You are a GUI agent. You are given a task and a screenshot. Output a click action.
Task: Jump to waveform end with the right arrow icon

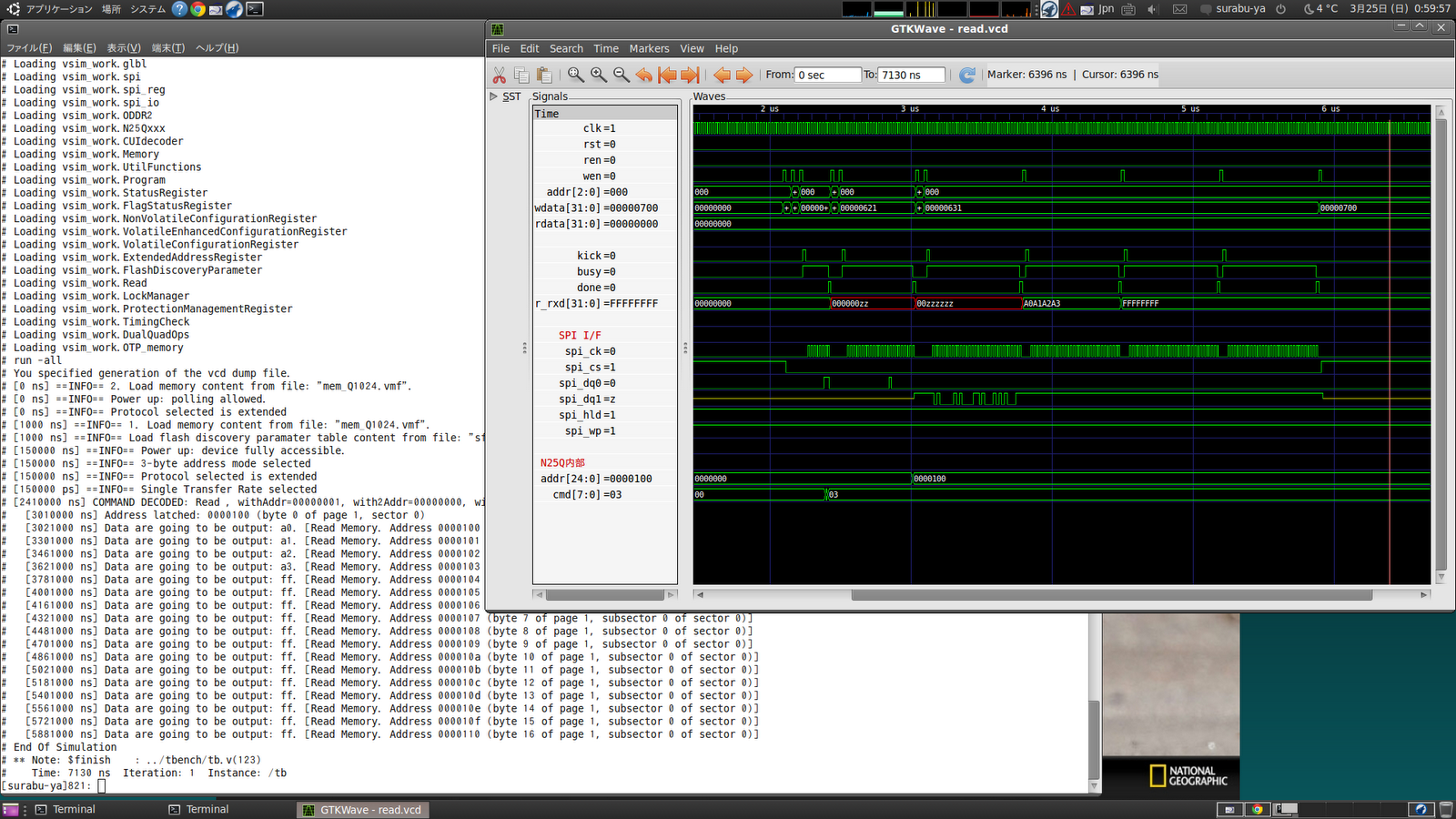click(691, 75)
